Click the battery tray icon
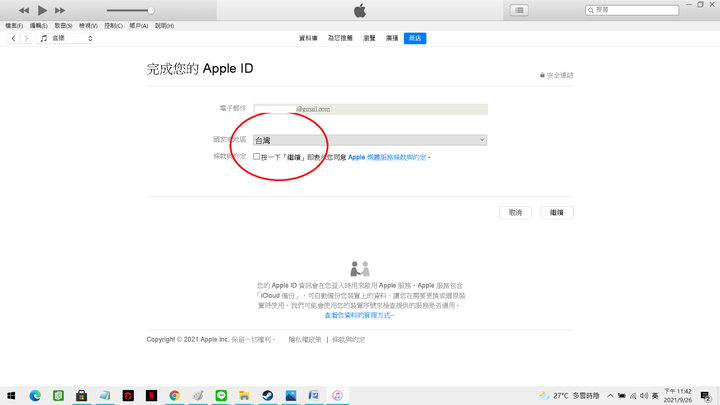The width and height of the screenshot is (720, 405). point(622,395)
